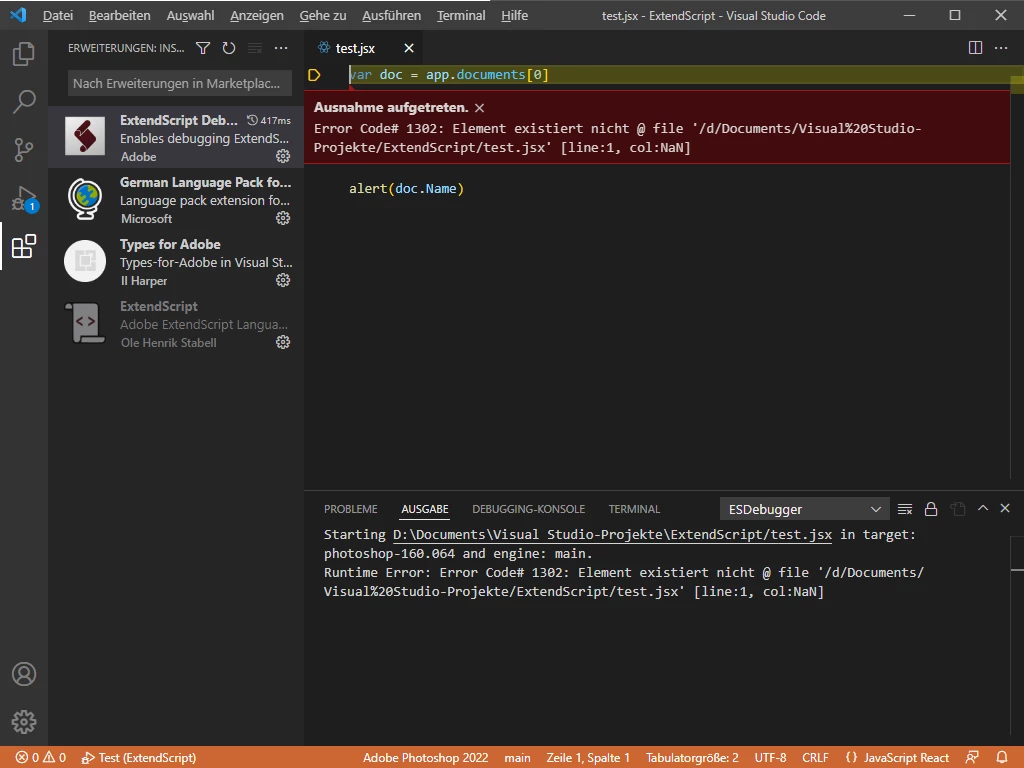The height and width of the screenshot is (768, 1024).
Task: Open the feedback icon in status bar
Action: (x=972, y=758)
